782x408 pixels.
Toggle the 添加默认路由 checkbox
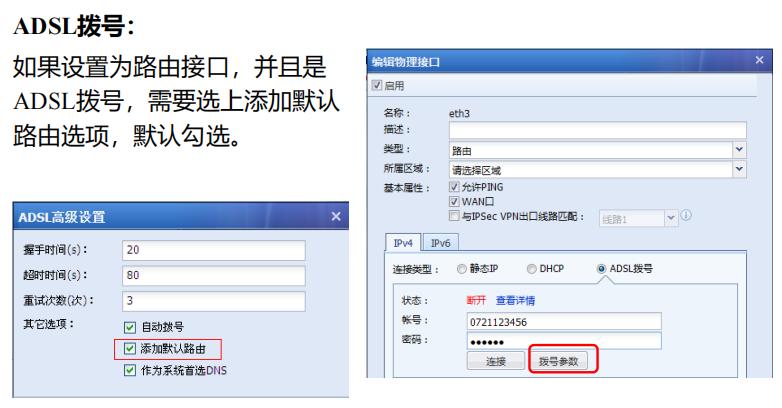(130, 349)
